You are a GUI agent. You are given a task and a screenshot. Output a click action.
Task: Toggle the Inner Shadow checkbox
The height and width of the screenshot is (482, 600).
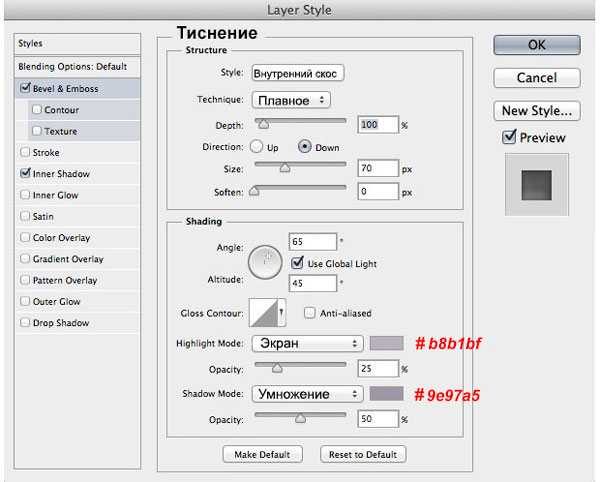point(25,173)
